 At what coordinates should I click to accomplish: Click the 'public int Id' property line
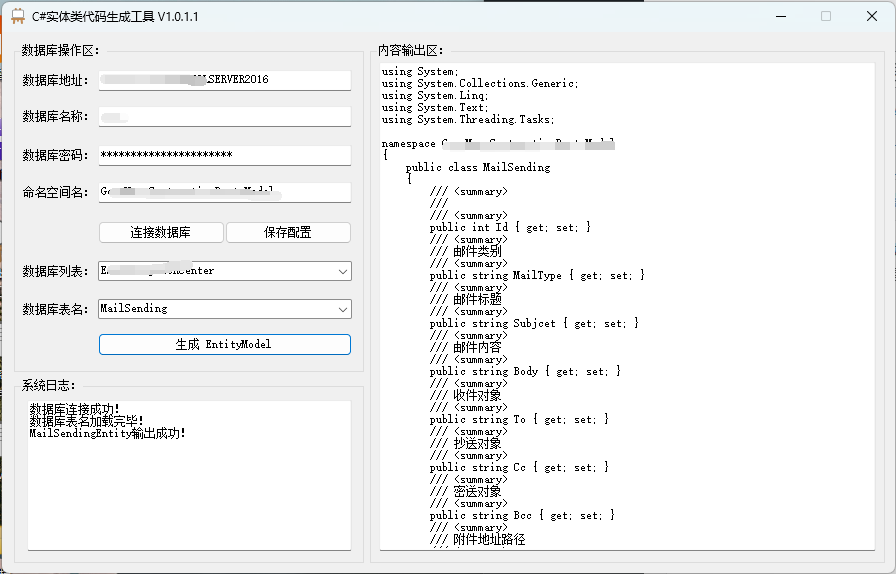(510, 227)
